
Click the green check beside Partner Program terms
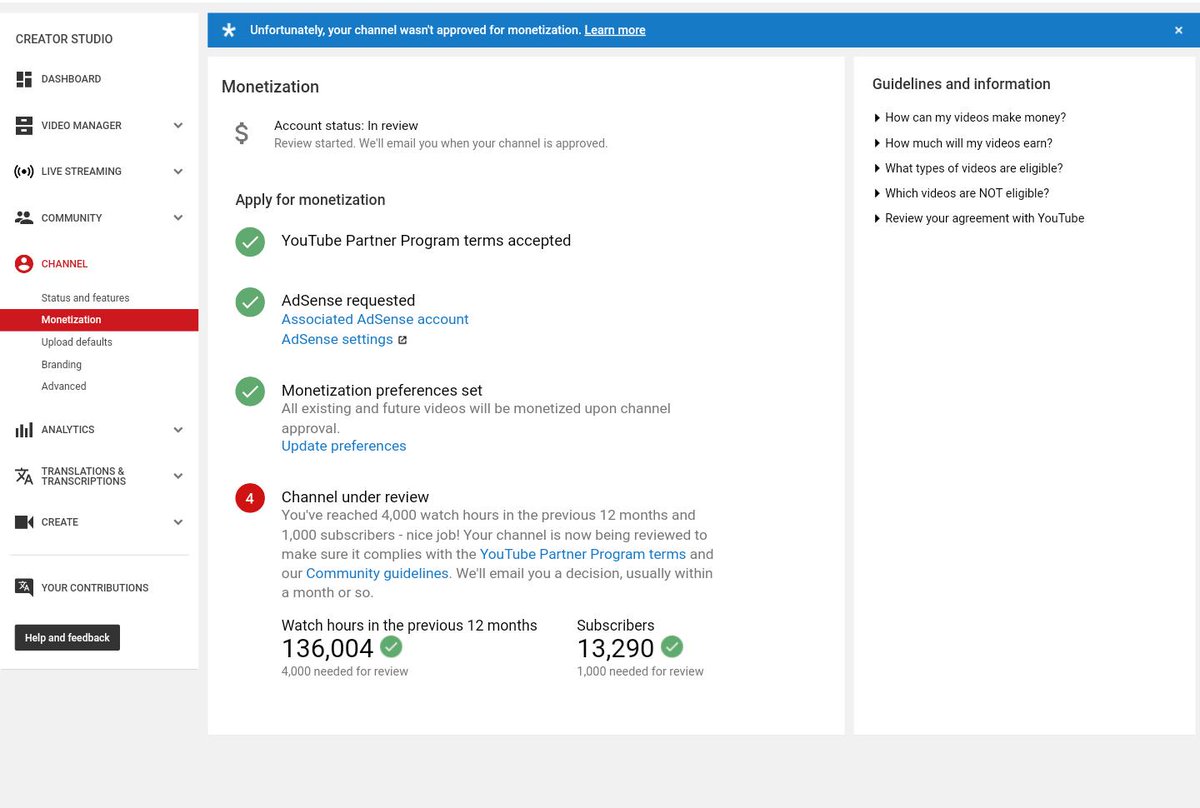250,242
